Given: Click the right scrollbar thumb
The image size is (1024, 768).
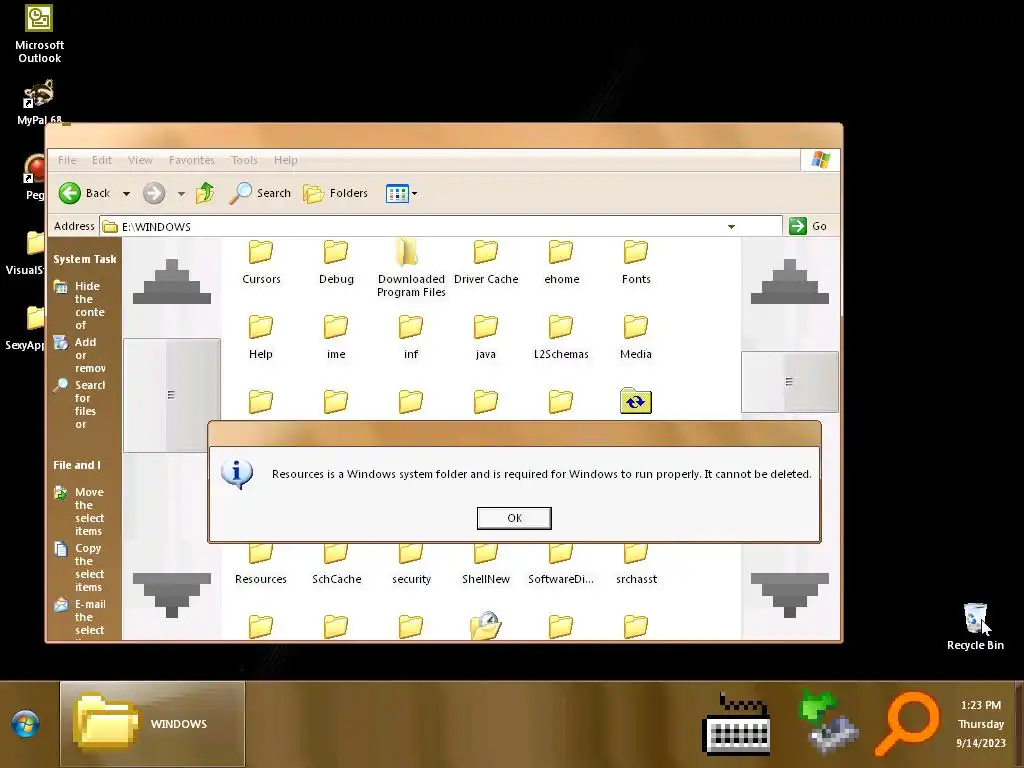Looking at the screenshot, I should pos(790,382).
